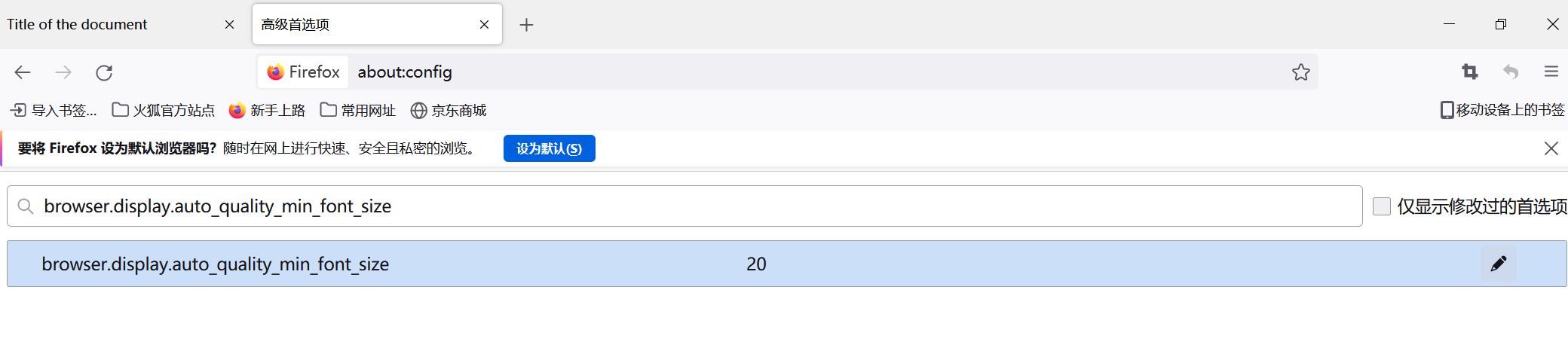Screen dimensions: 1568x357
Task: Open 移动设备上的书签 folder
Action: pos(1502,110)
